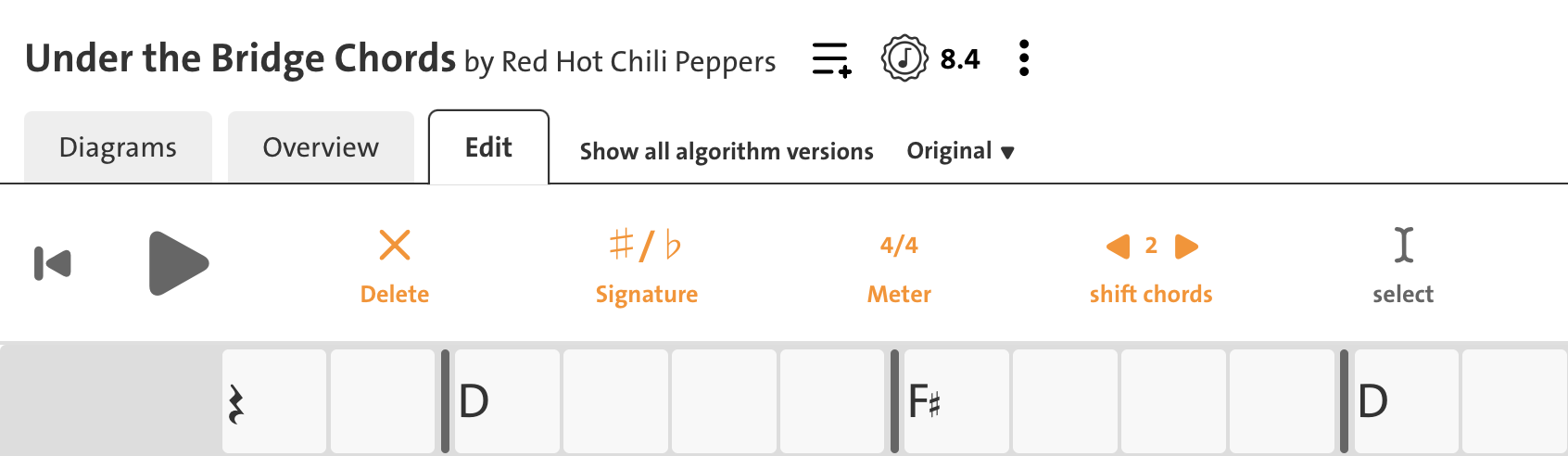Shift chords left with the left arrow
Screen dimensions: 1568x456
(1119, 247)
